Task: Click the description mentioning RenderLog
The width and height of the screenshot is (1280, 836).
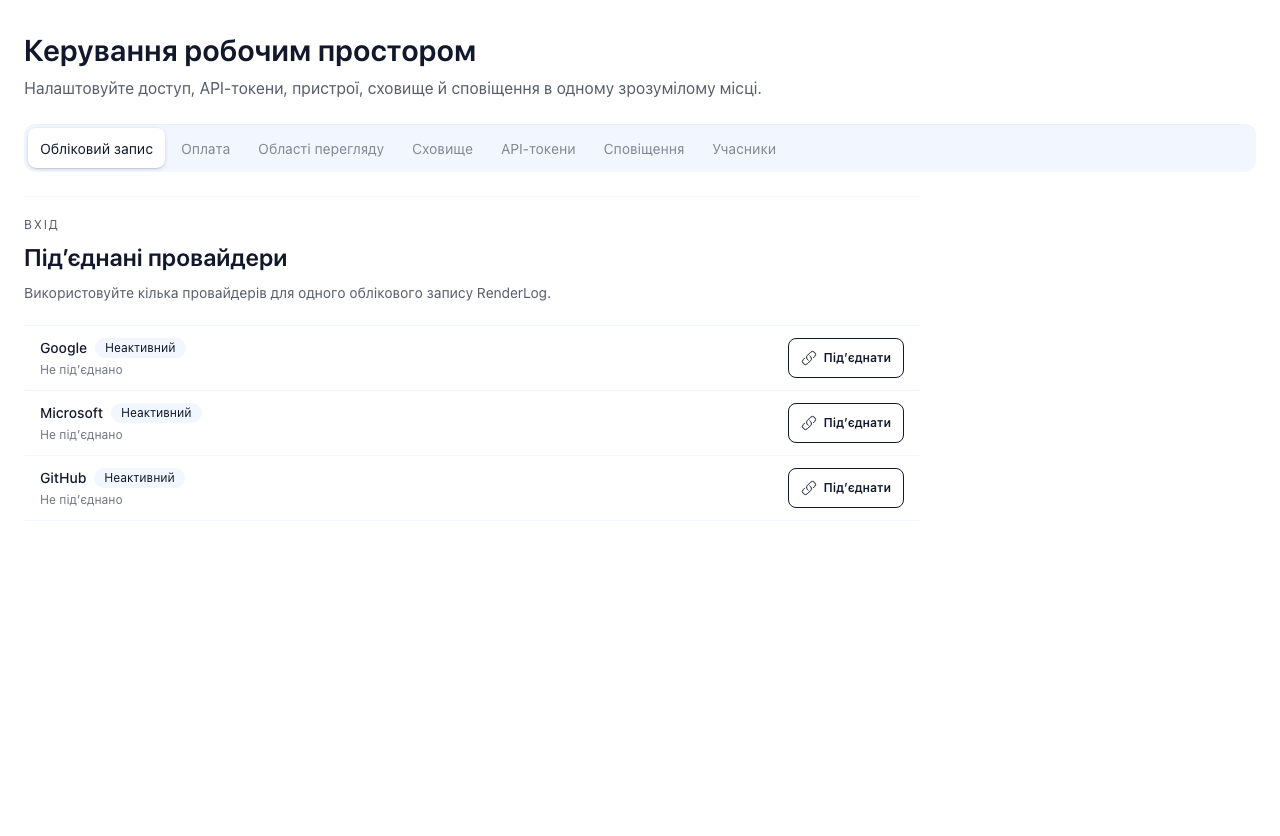Action: tap(287, 293)
